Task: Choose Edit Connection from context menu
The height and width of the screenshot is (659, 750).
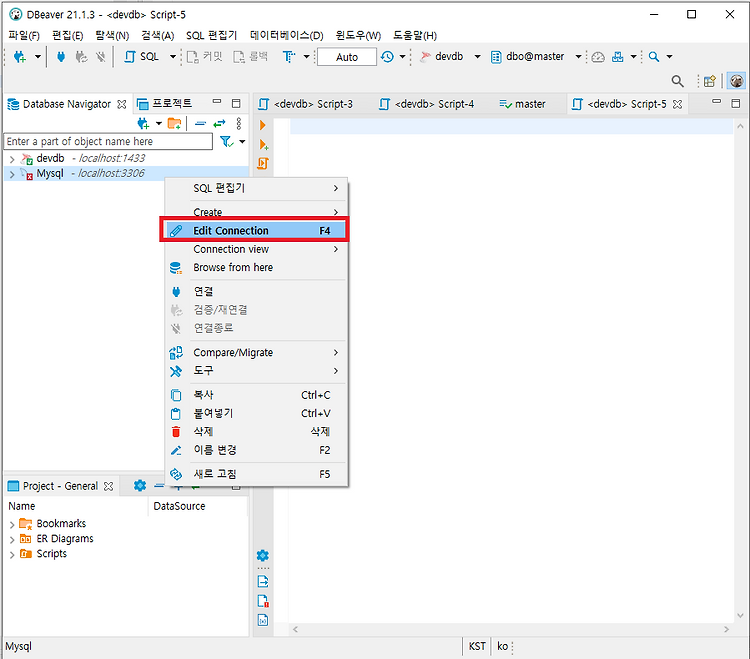Action: point(254,231)
